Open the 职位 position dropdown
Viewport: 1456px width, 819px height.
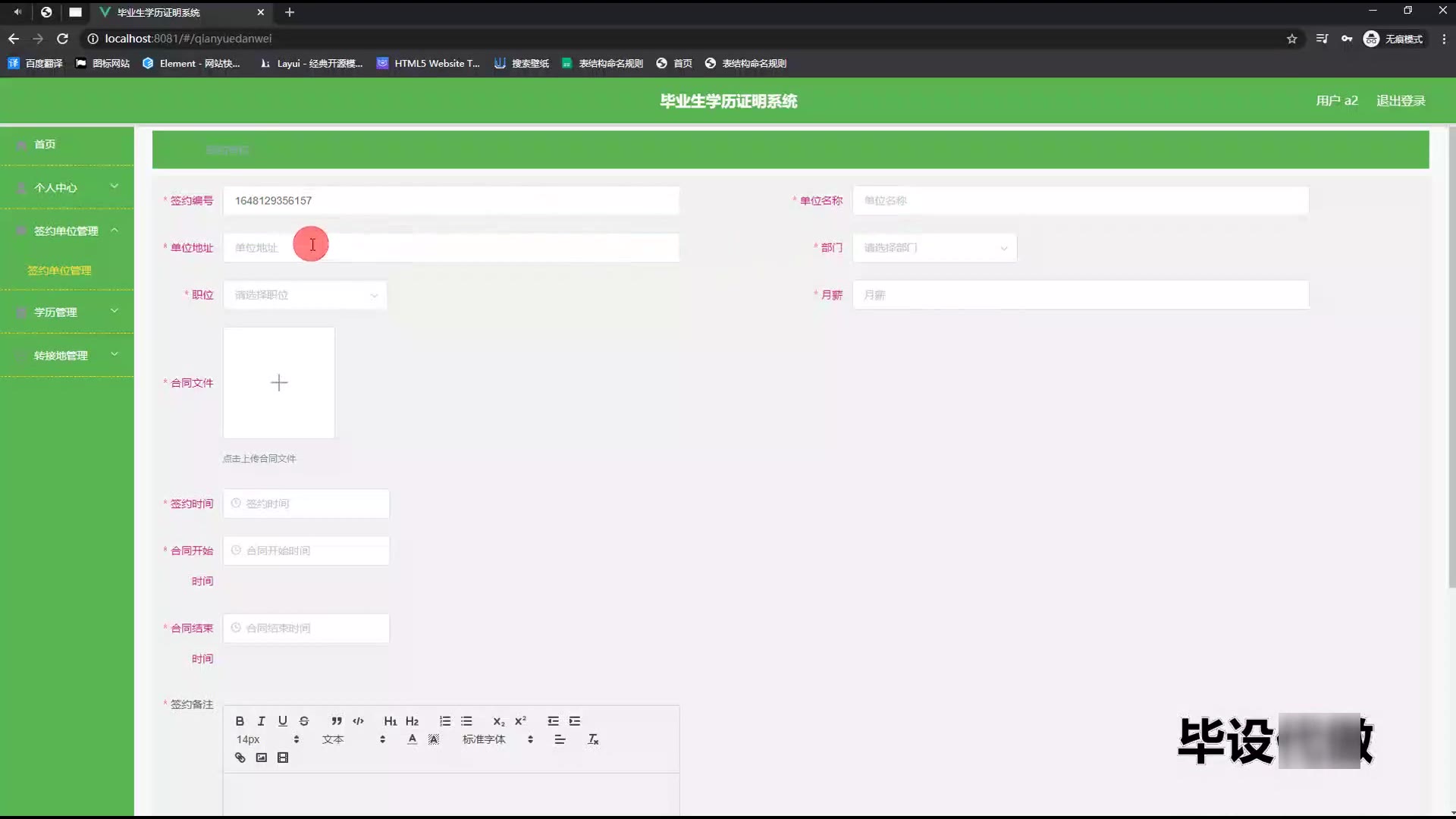pyautogui.click(x=305, y=295)
